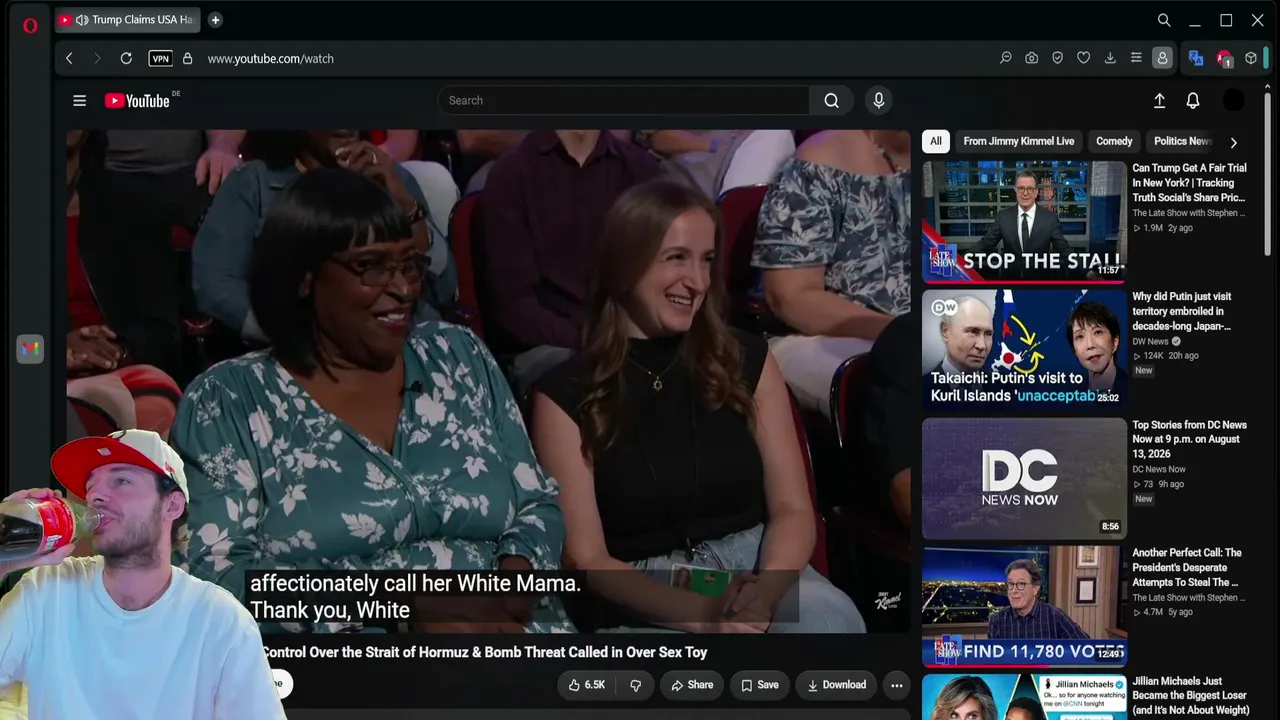Open "Jillian Michaels Just Became" video title
The image size is (1280, 720).
[x=1190, y=696]
